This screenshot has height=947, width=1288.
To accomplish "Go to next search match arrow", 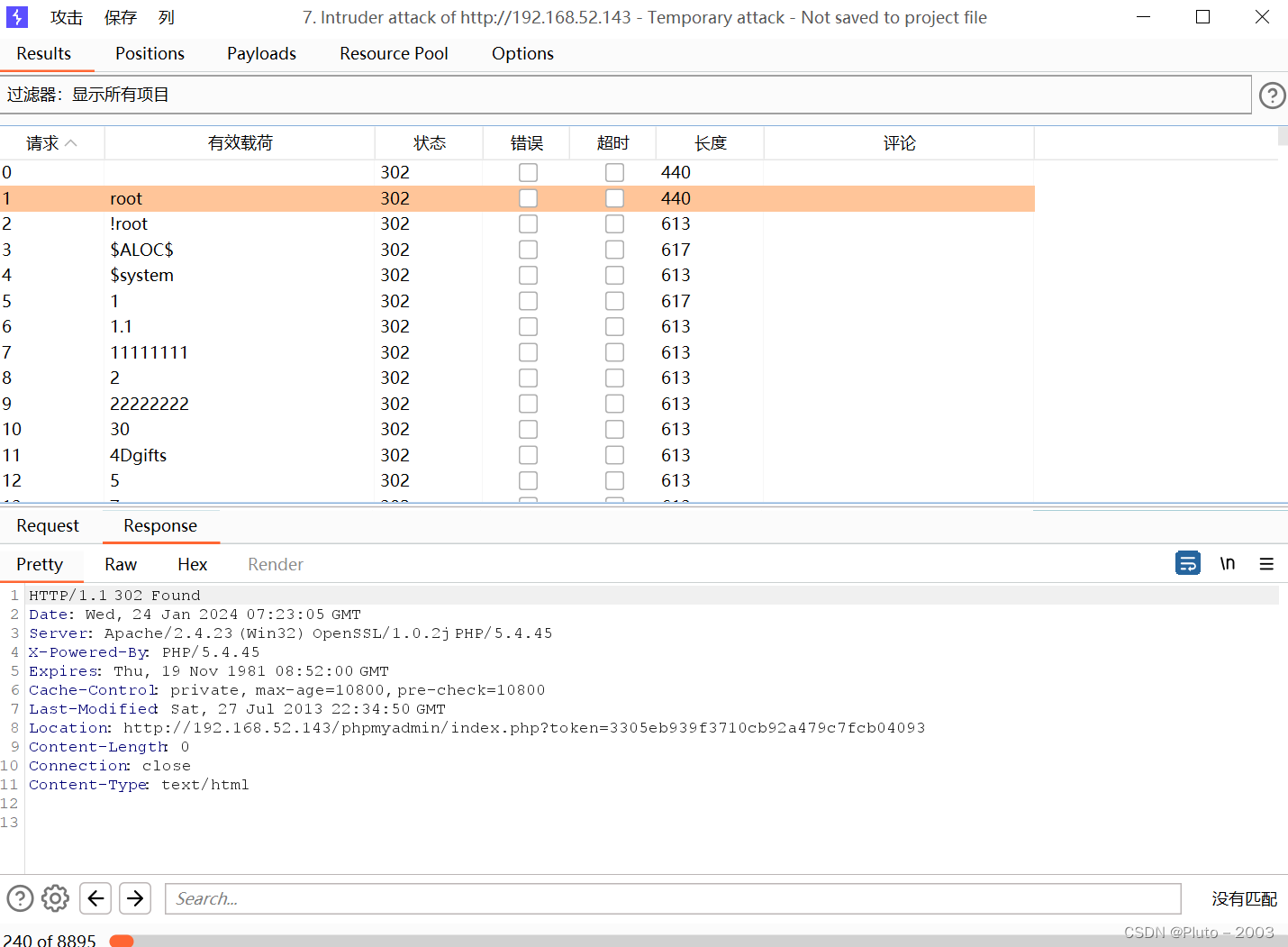I will (135, 898).
